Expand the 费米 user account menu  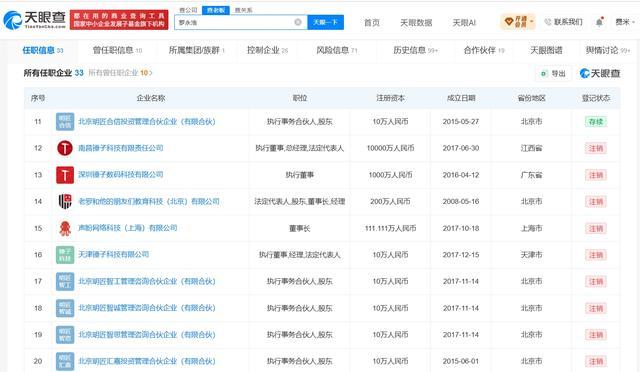[625, 22]
